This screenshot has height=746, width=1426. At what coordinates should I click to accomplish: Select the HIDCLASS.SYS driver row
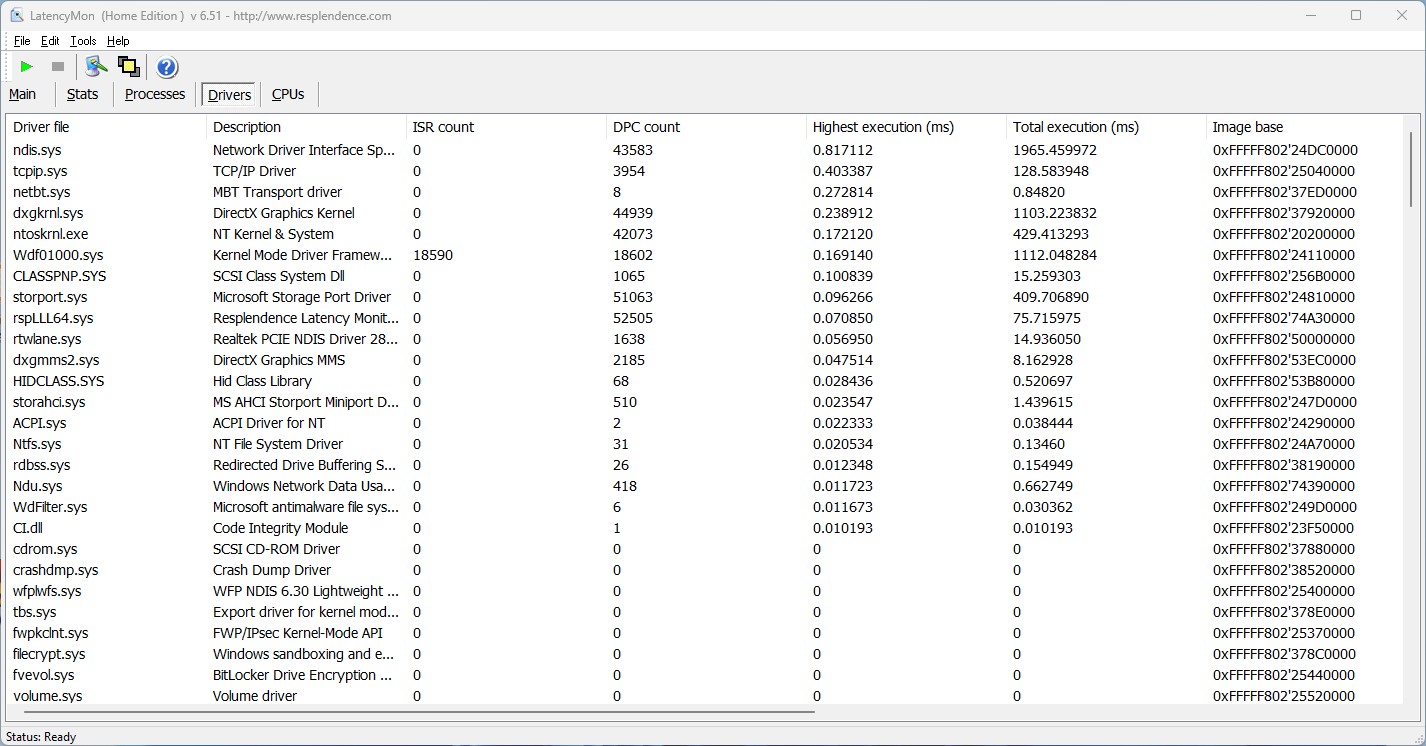(705, 381)
